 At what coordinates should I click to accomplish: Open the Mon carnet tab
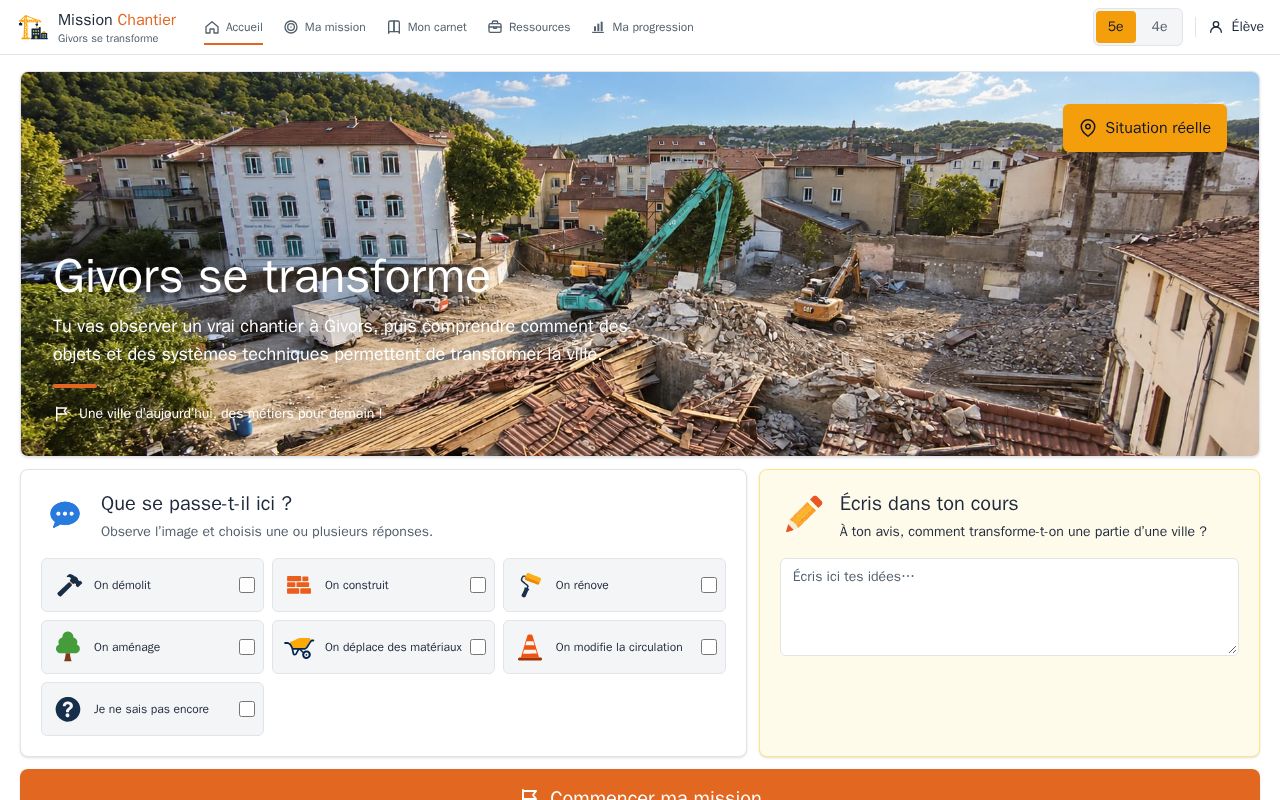pyautogui.click(x=427, y=27)
